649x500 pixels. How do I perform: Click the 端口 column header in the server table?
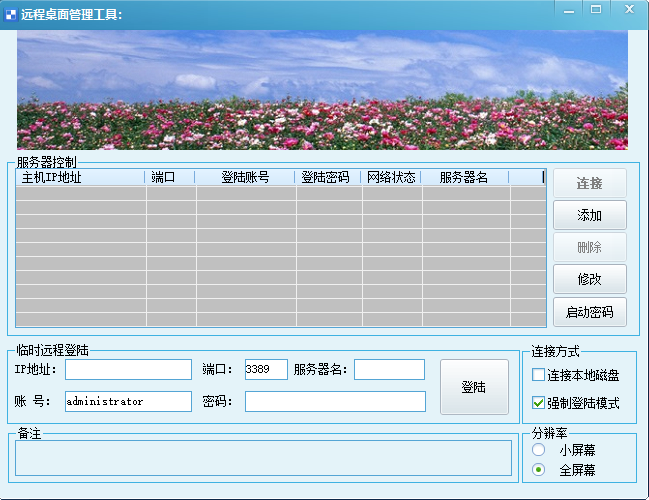170,178
